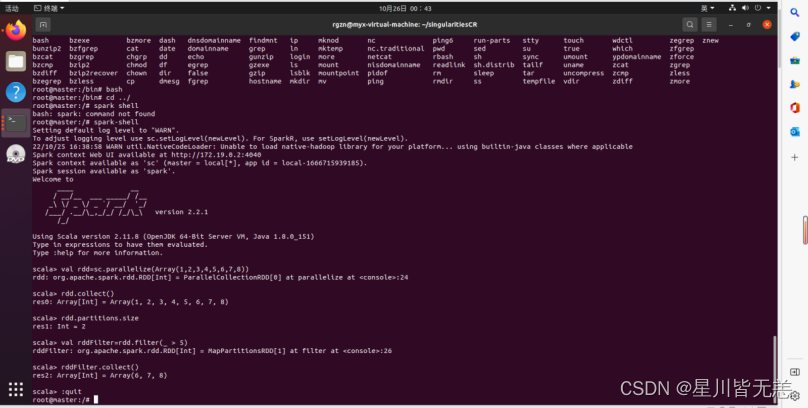
Task: Click the text 'version 2.2.1'
Action: [x=181, y=212]
